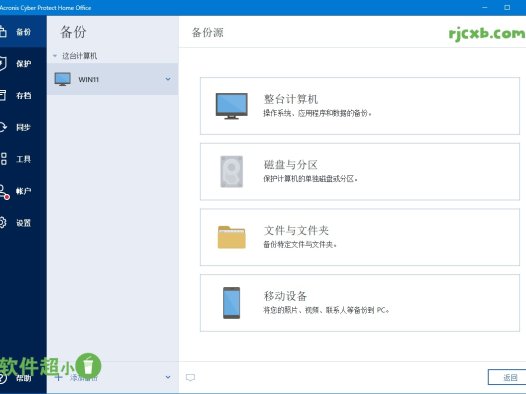Image resolution: width=526 pixels, height=394 pixels.
Task: Click the hard disk drive icon
Action: coord(231,171)
